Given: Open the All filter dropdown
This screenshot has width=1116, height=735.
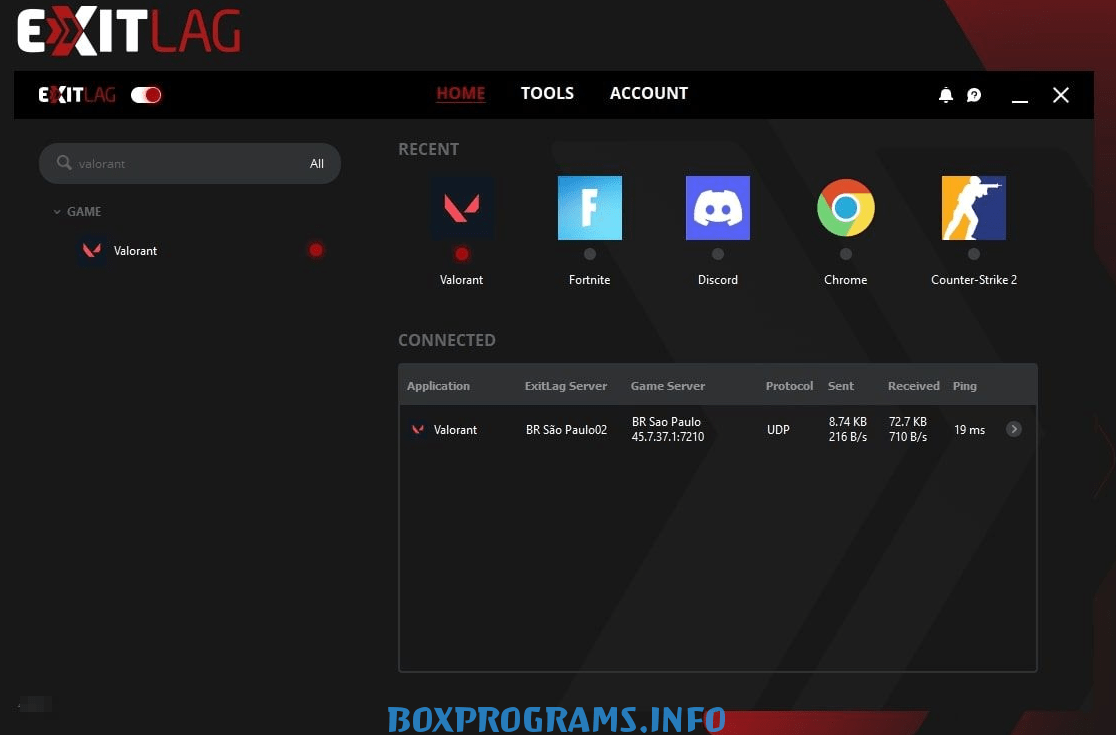Looking at the screenshot, I should click(317, 164).
